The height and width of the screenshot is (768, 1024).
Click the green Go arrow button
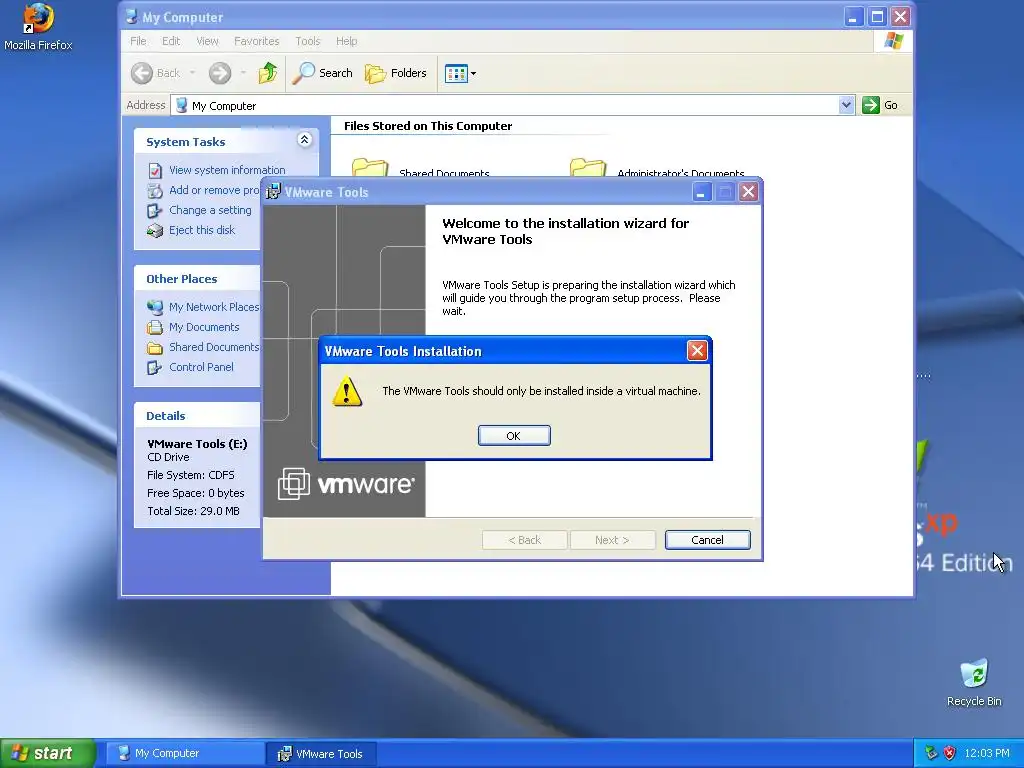tap(871, 105)
